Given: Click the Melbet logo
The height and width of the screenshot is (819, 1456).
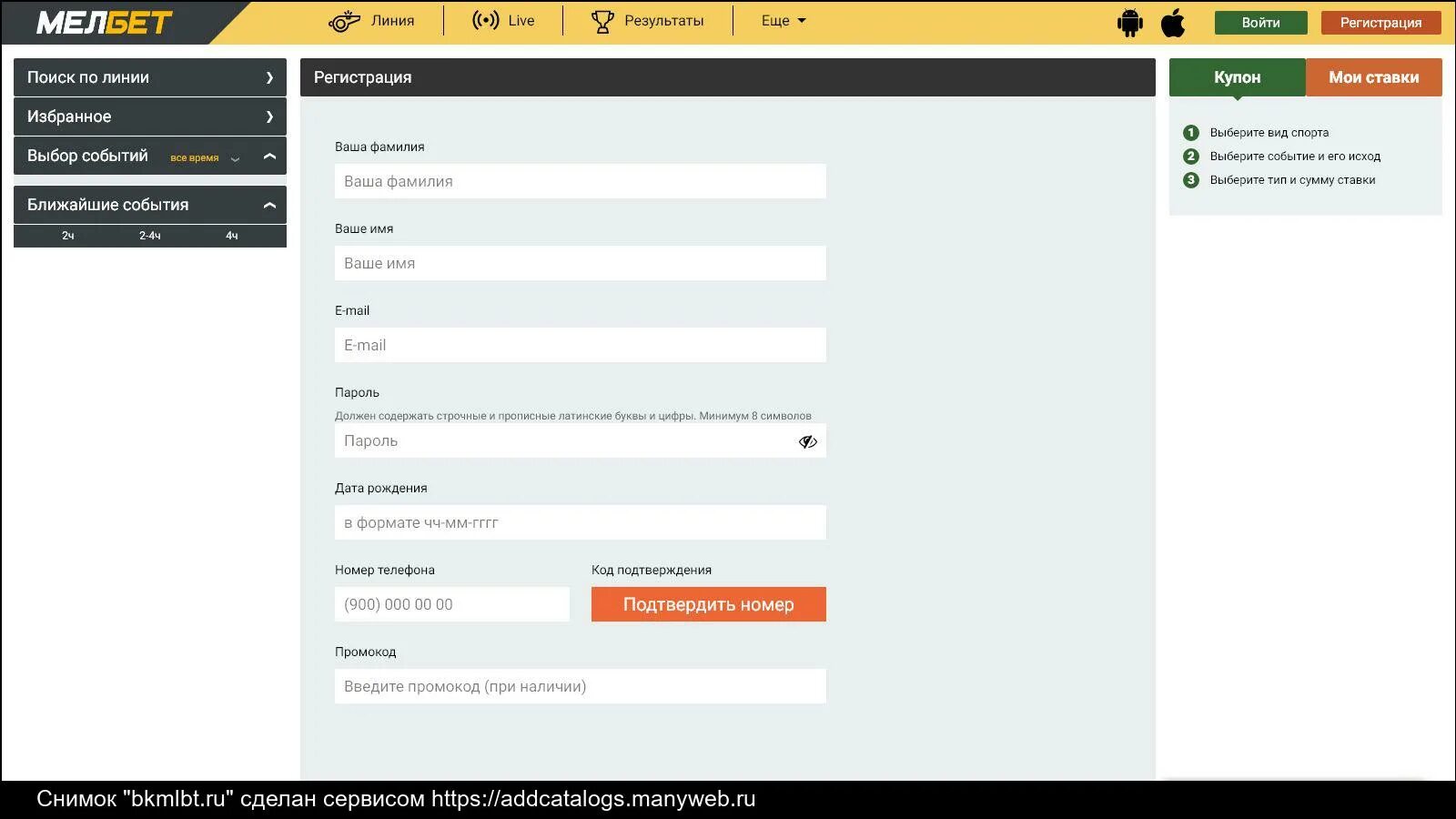Looking at the screenshot, I should coord(105,22).
